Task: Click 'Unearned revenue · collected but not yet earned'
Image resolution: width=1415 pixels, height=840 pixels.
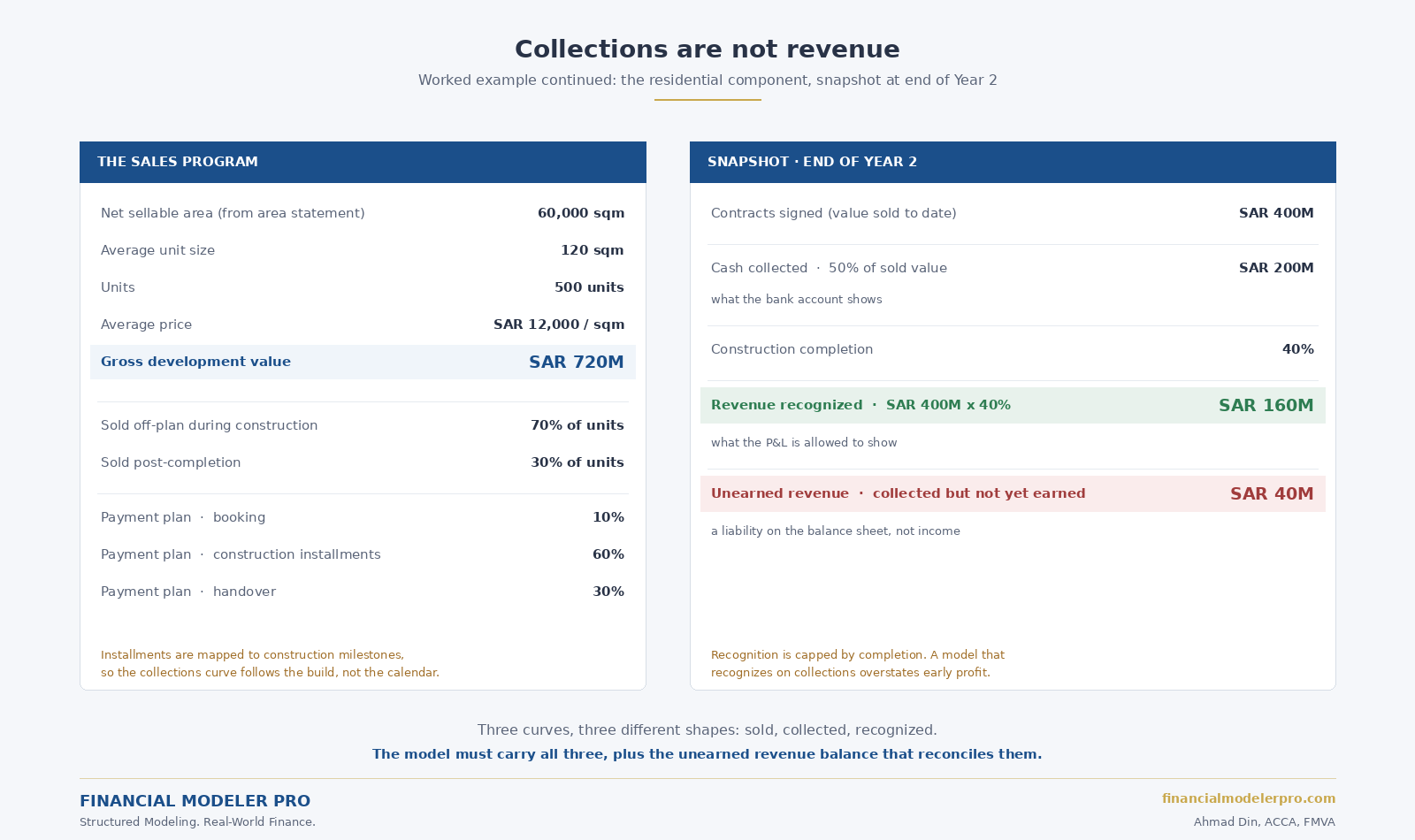Action: coord(899,493)
